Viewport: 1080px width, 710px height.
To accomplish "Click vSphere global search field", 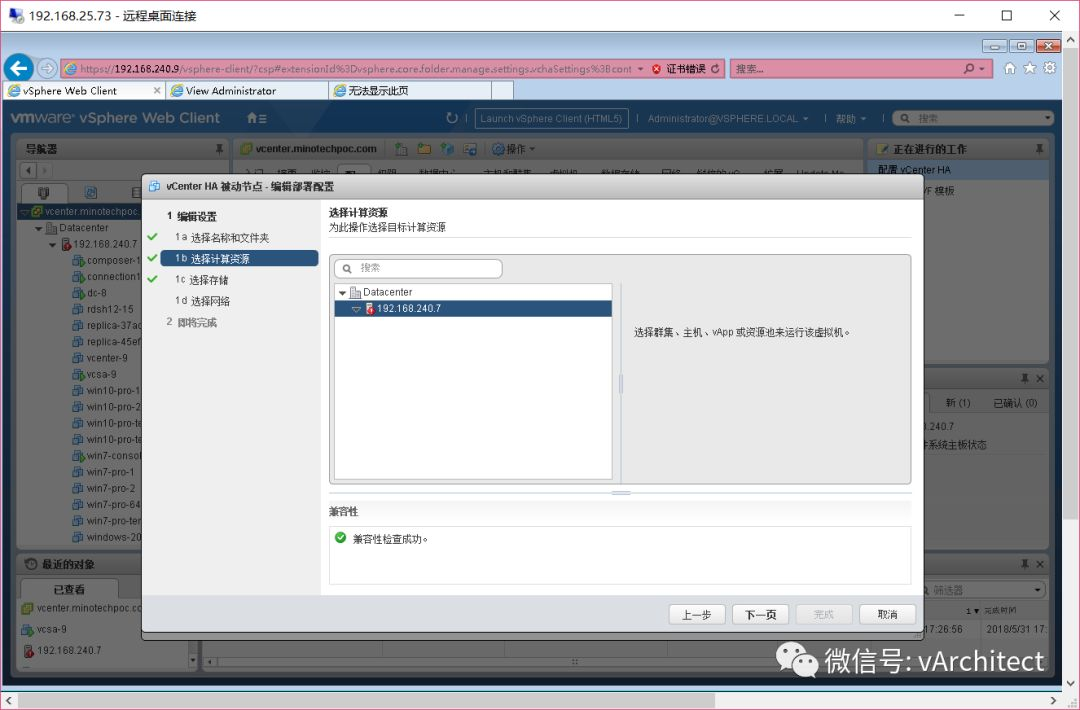I will (x=973, y=118).
